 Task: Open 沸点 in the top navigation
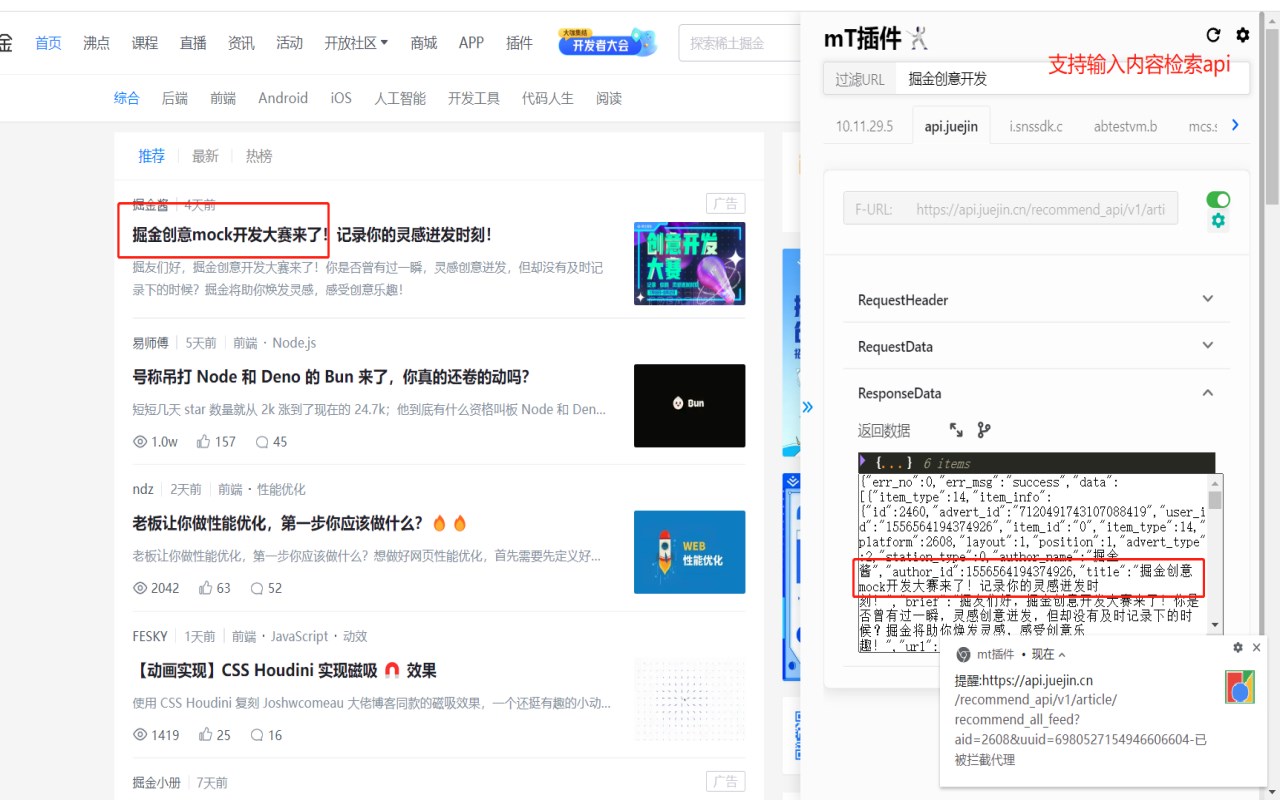[97, 43]
